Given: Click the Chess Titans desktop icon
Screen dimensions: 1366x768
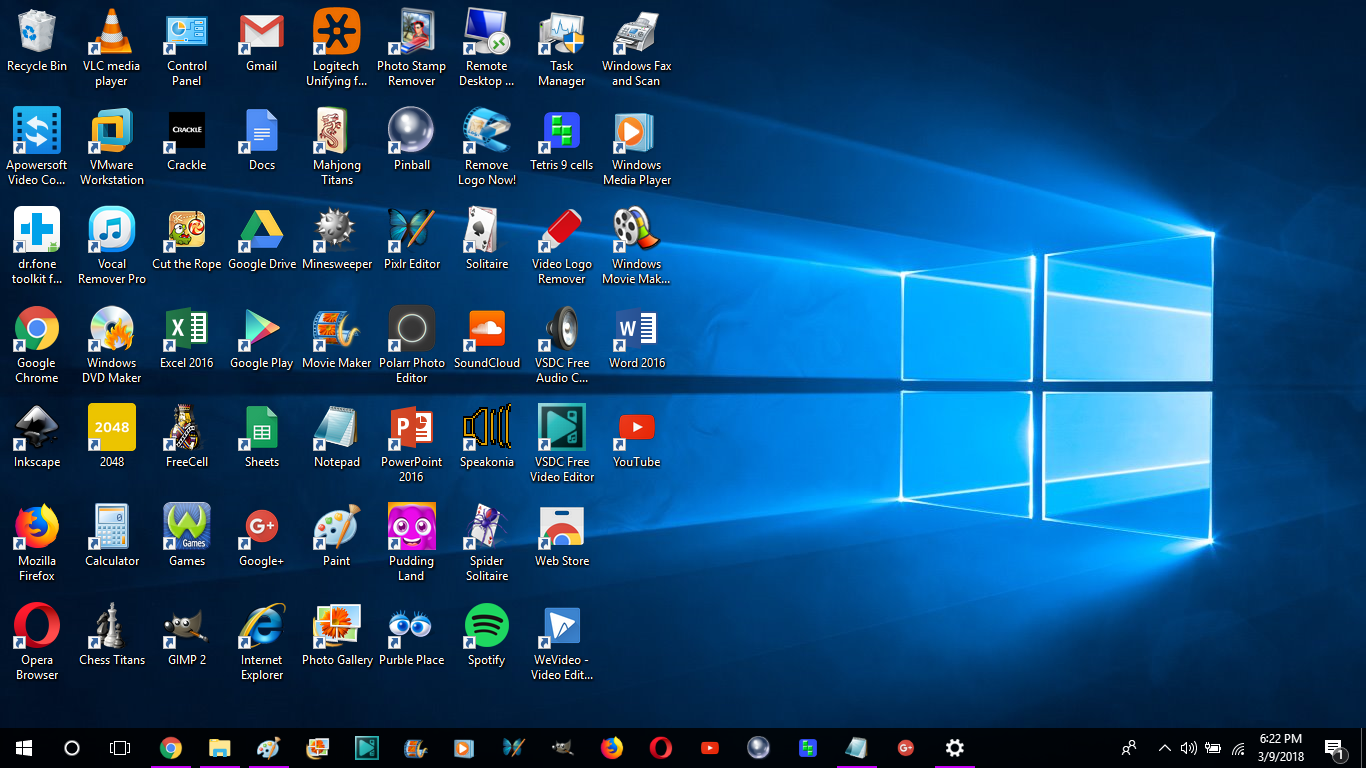Looking at the screenshot, I should pos(111,627).
